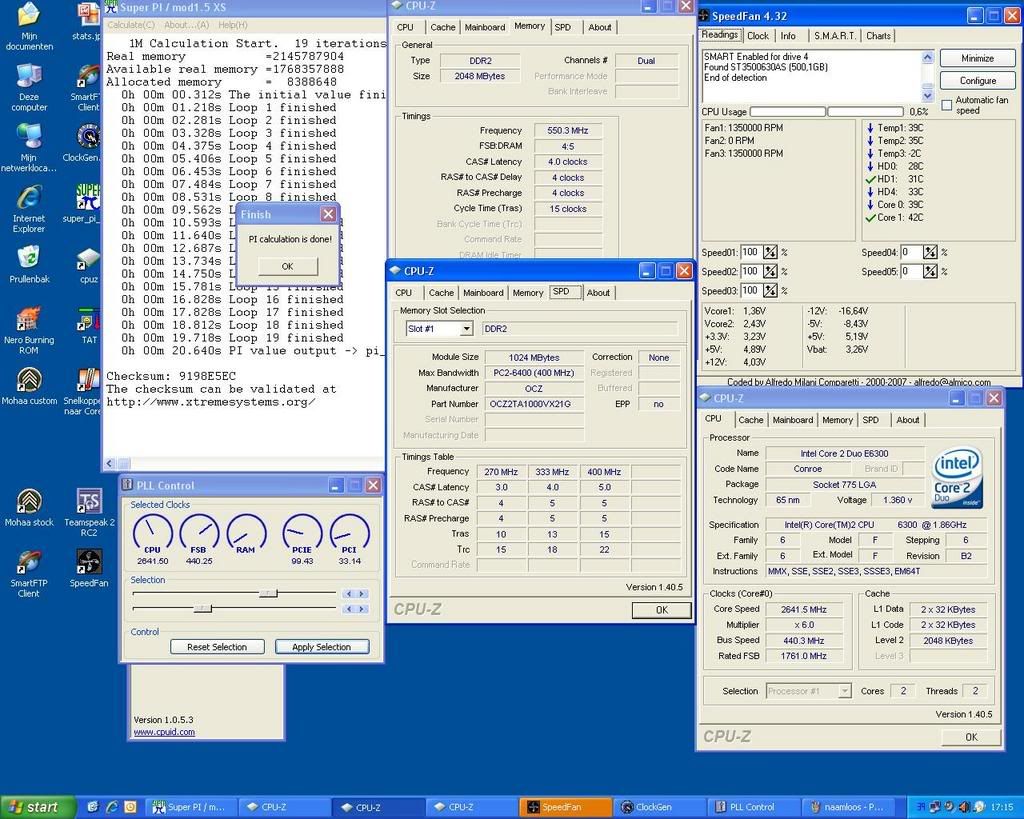The width and height of the screenshot is (1024, 819).
Task: Click the Checksum: 9198E5EC line
Action: click(171, 376)
